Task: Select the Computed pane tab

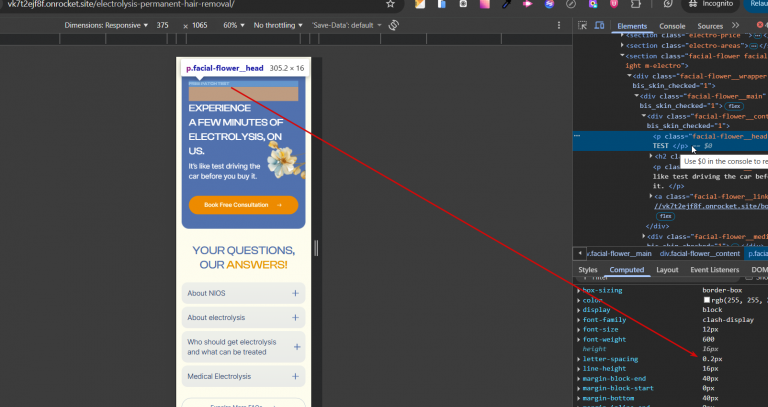Action: pos(626,270)
